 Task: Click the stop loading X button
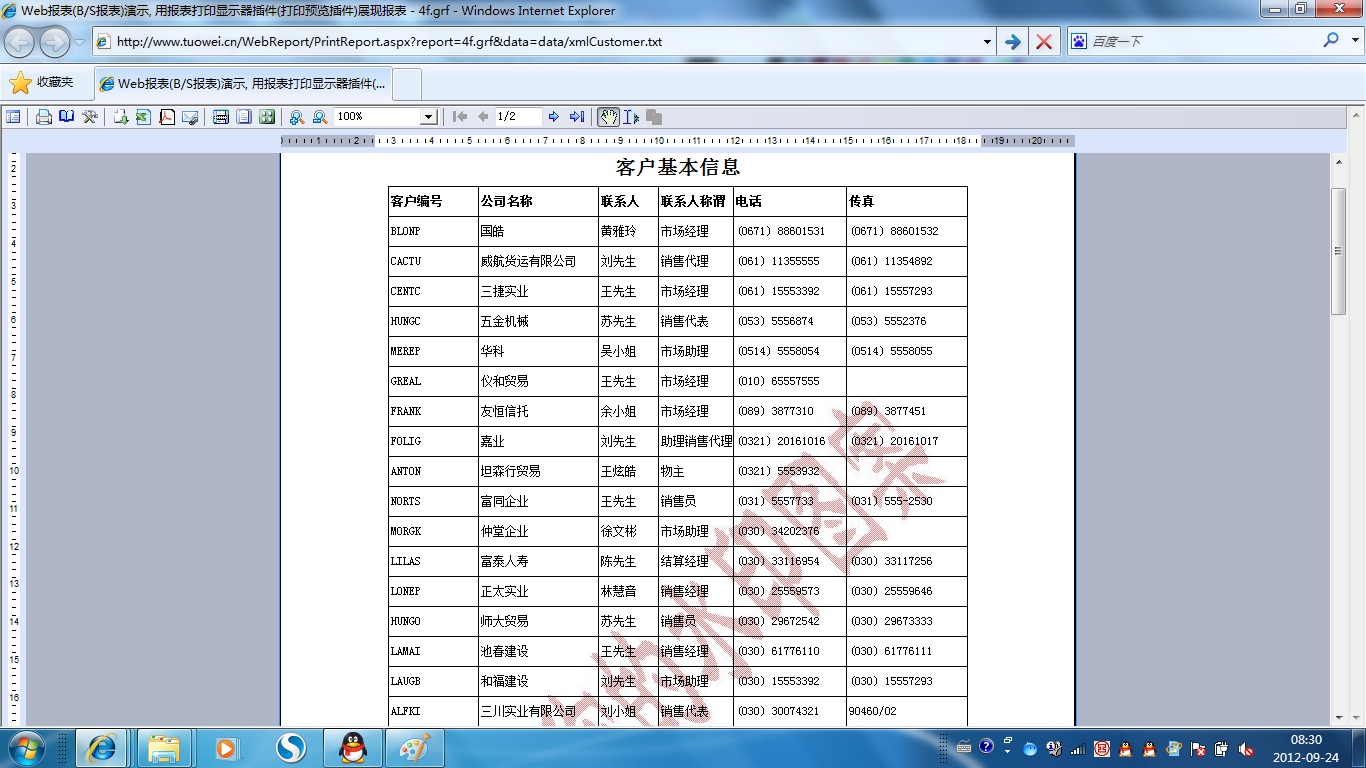(1044, 42)
